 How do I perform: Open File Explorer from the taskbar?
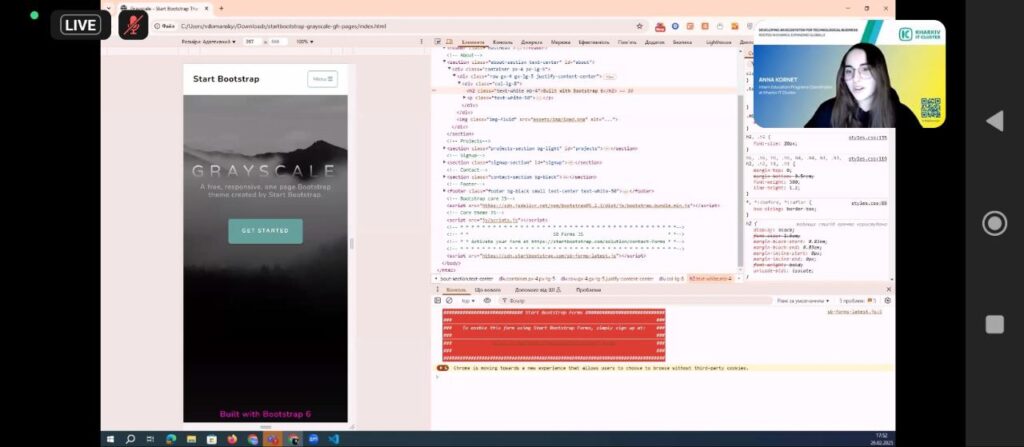click(191, 439)
